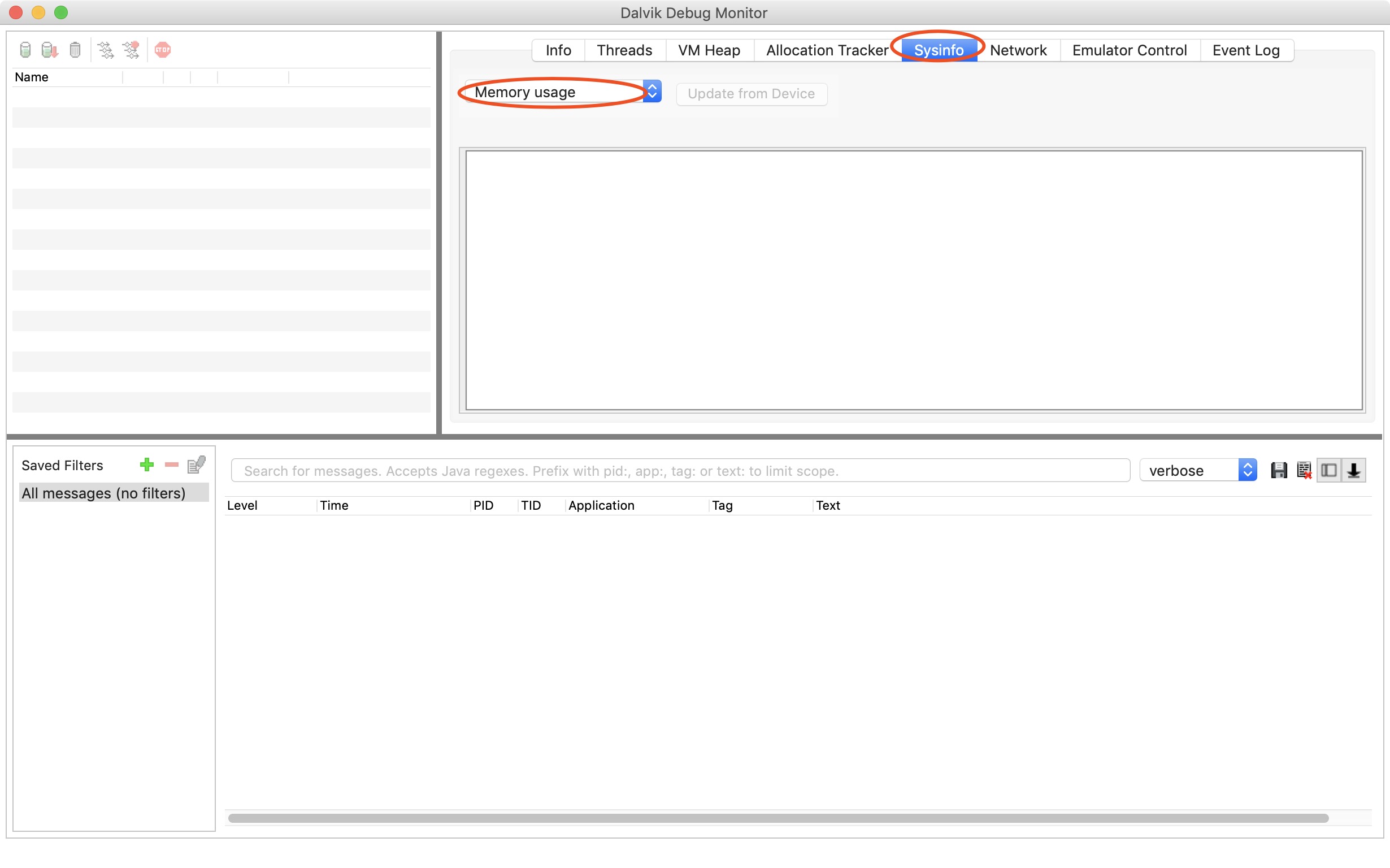This screenshot has height=868, width=1390.
Task: Click the horizontal scrollbar in the log table
Action: (x=777, y=818)
